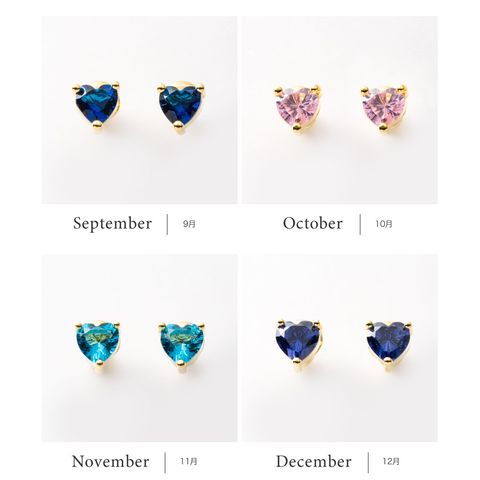Select the left September dark blue heart earring
480x480 pixels.
(x=96, y=105)
